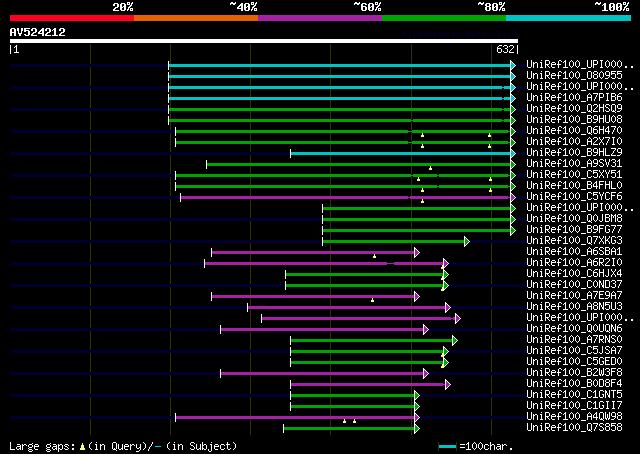Image resolution: width=640 pixels, height=454 pixels.
Task: Select the UniRef100_Q7S858 label
Action: (x=574, y=428)
